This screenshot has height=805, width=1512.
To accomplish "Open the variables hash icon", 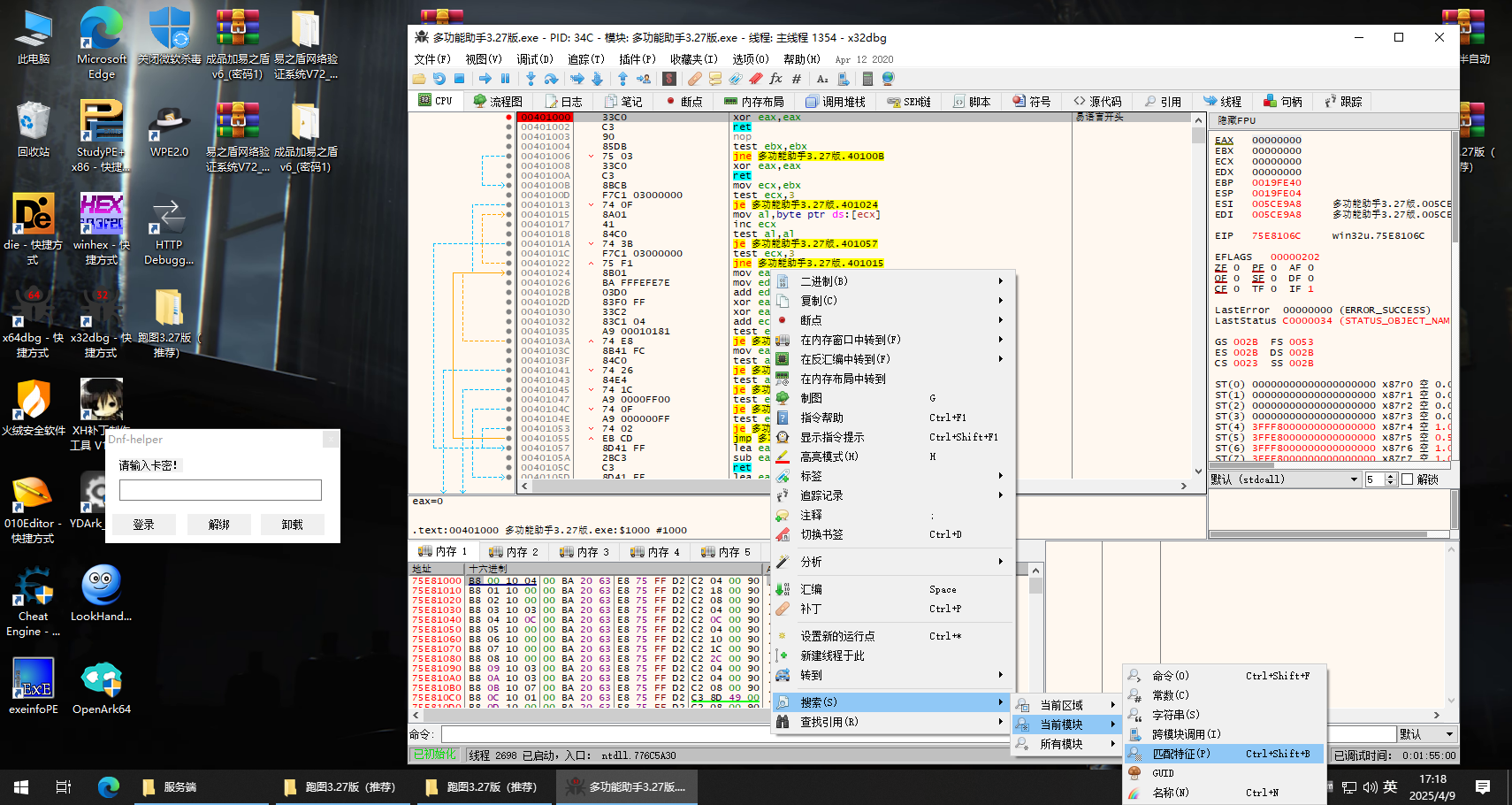I will click(797, 79).
